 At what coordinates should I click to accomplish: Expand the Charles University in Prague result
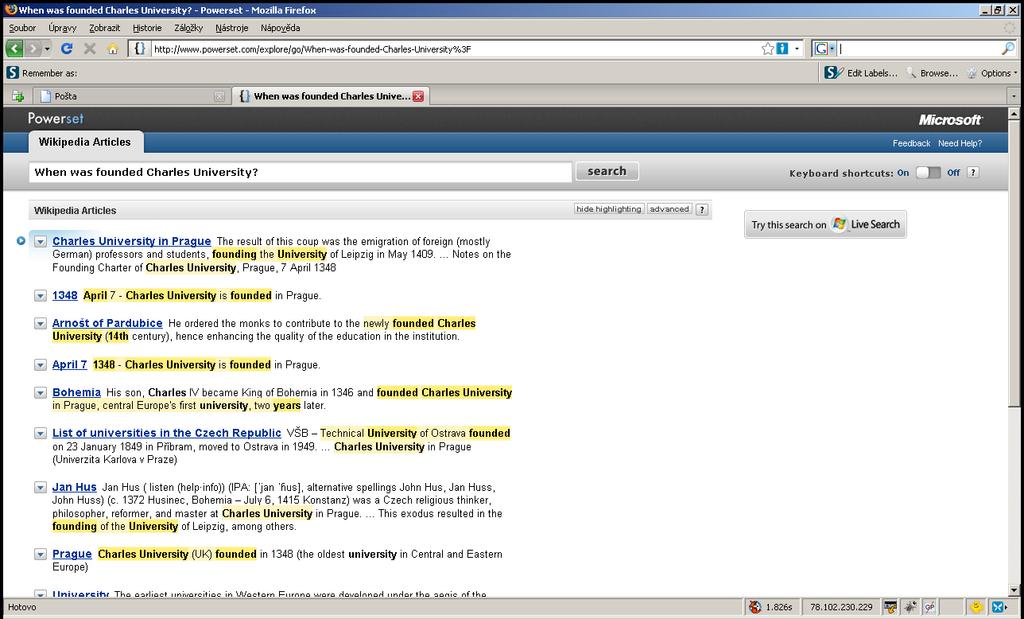40,242
